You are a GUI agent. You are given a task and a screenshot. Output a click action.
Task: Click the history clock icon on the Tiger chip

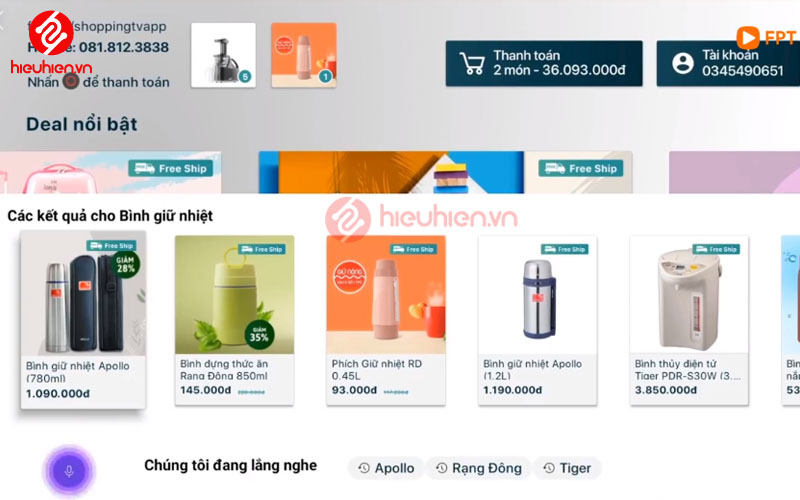(x=549, y=468)
